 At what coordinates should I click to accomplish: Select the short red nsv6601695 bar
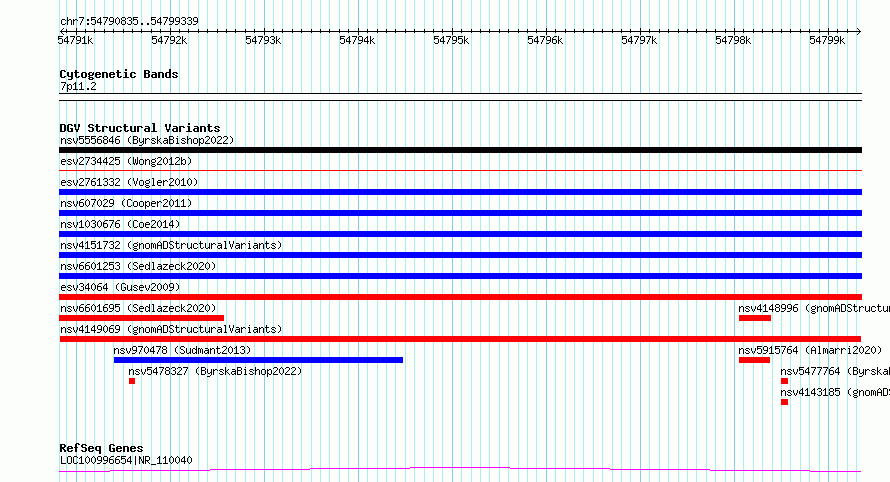(141, 318)
